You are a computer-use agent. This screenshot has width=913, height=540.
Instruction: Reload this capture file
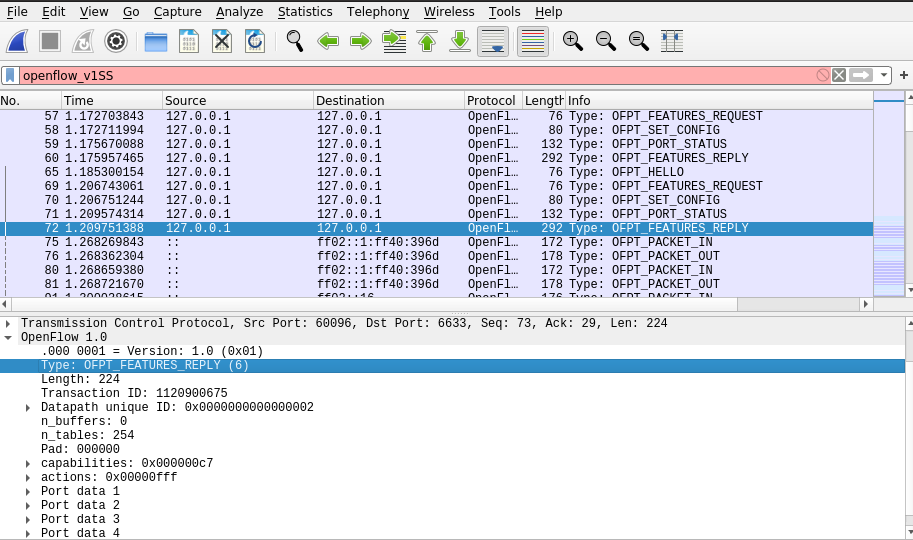(255, 41)
